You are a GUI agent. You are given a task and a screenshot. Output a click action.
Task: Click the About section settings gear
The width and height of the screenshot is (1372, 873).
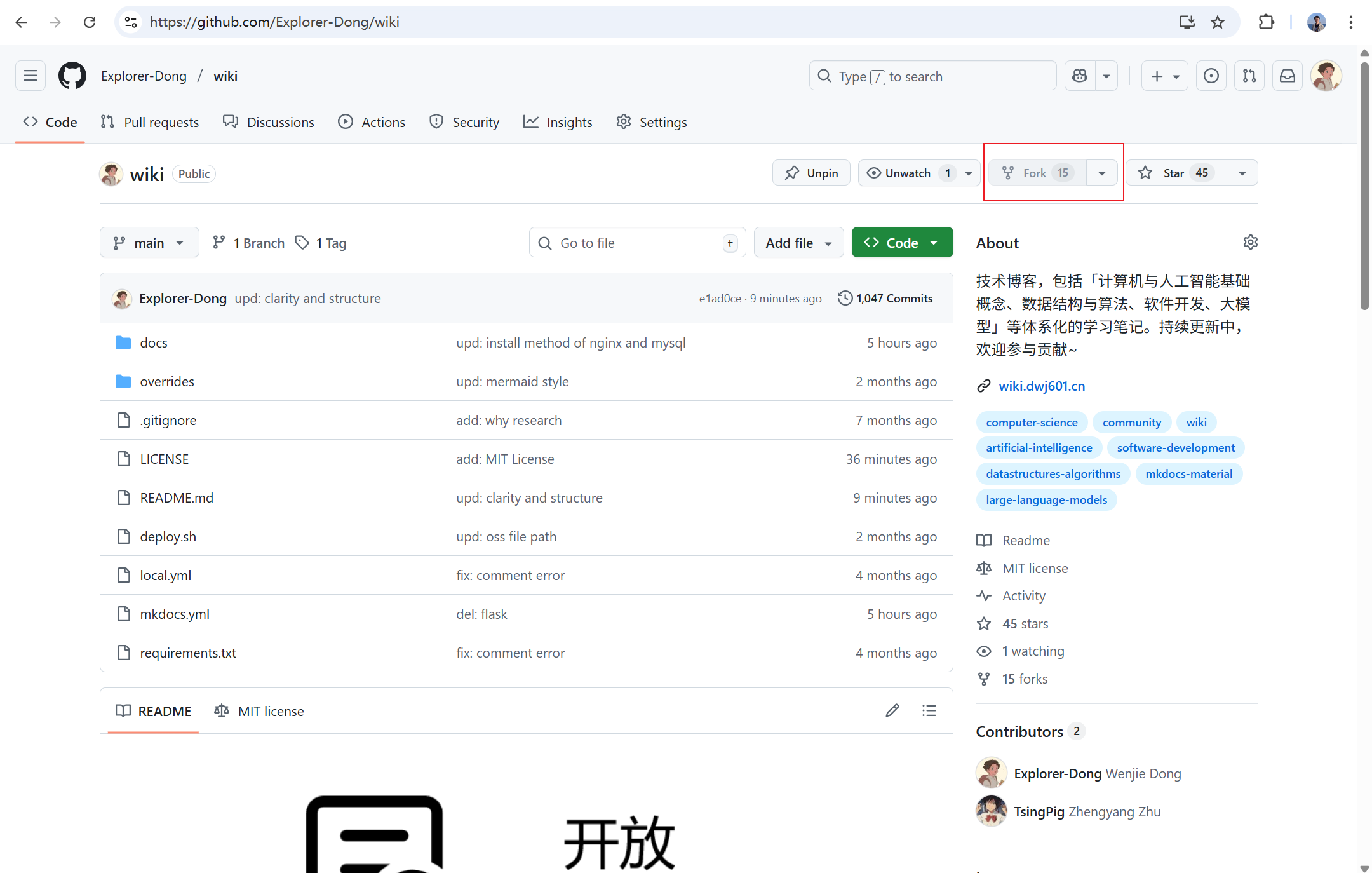(x=1250, y=243)
